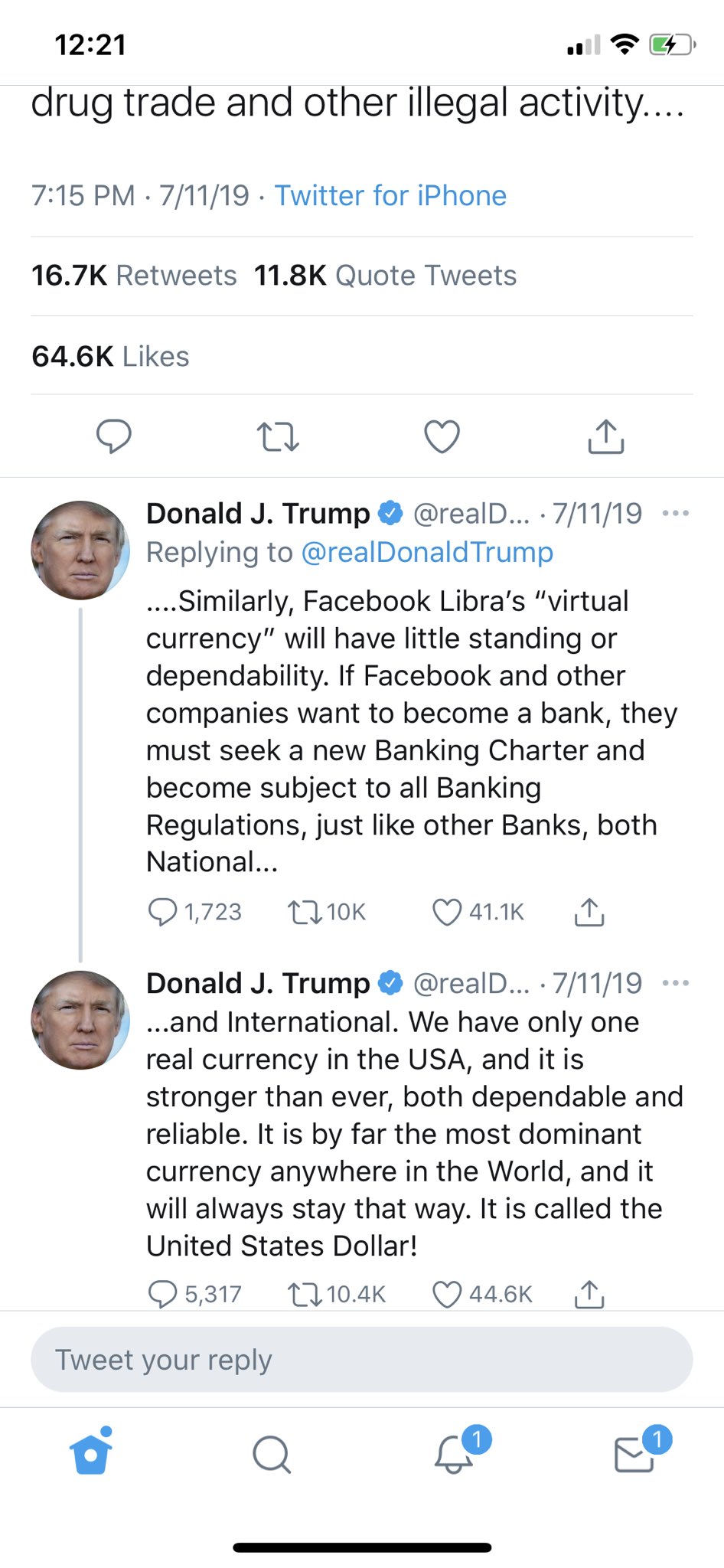Share the main tweet
This screenshot has height=1568, width=724.
pos(605,436)
